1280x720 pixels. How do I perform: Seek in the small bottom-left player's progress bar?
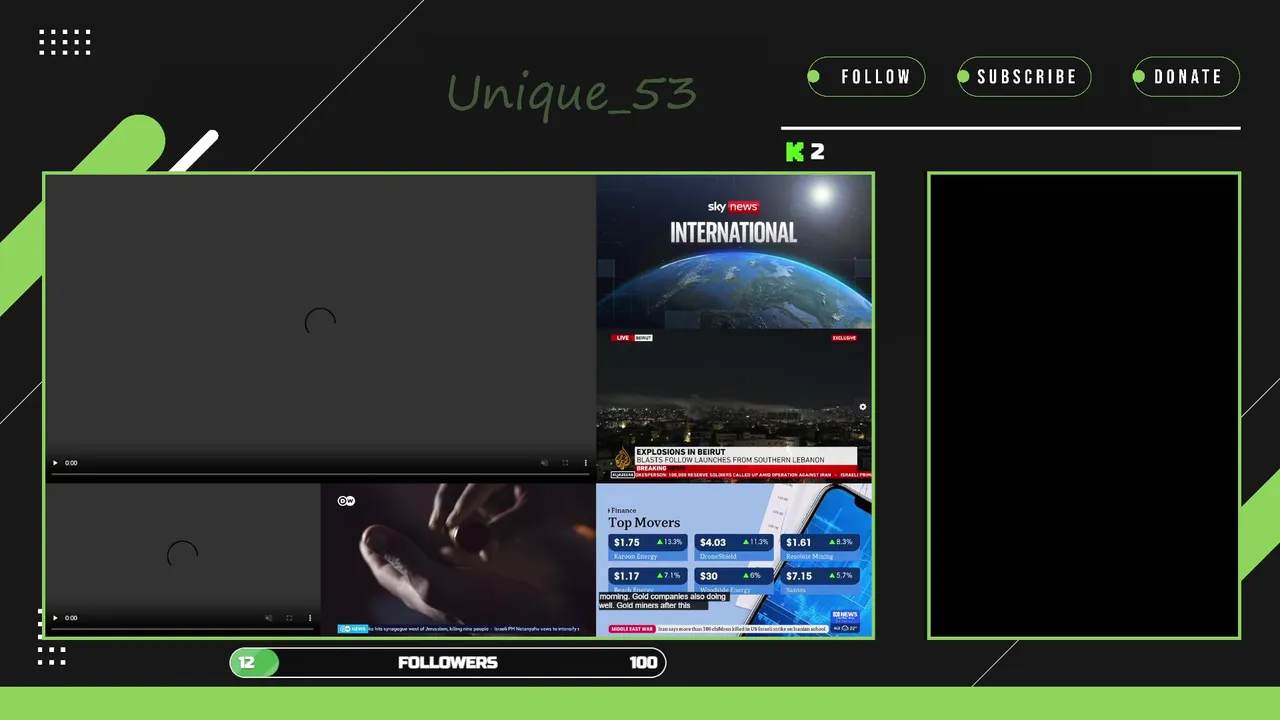point(182,629)
